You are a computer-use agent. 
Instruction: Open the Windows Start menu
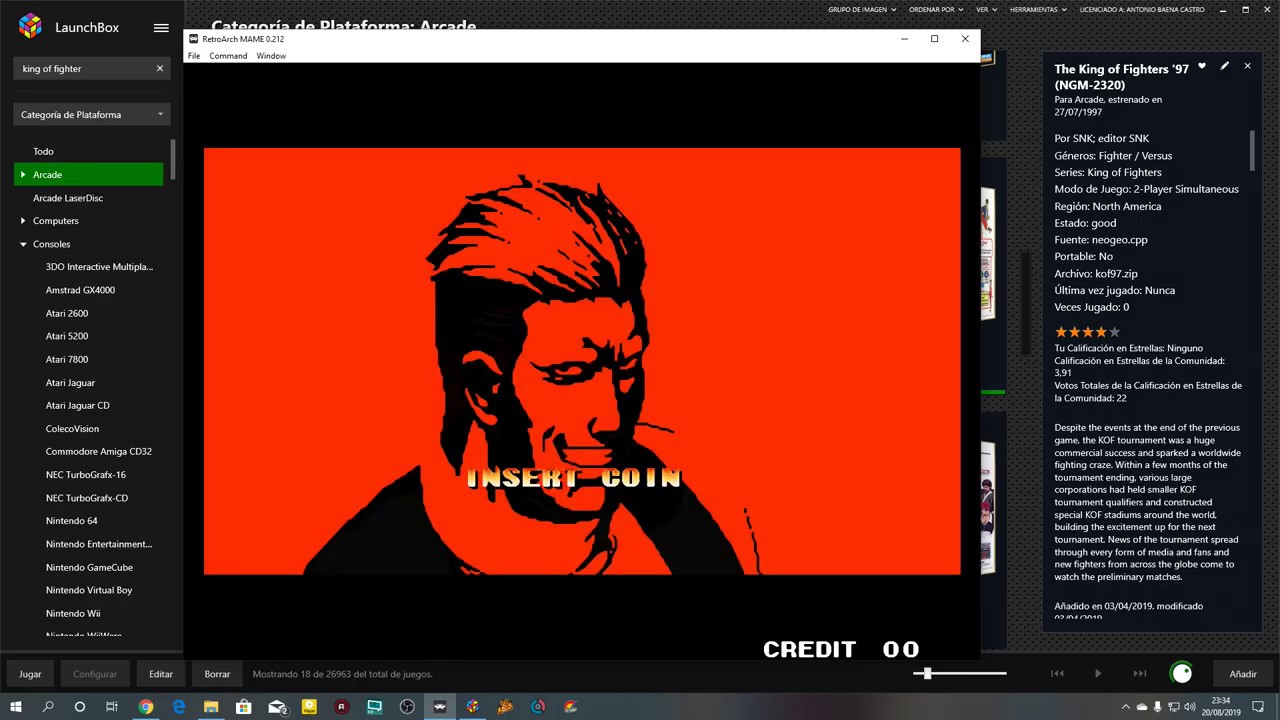point(16,706)
